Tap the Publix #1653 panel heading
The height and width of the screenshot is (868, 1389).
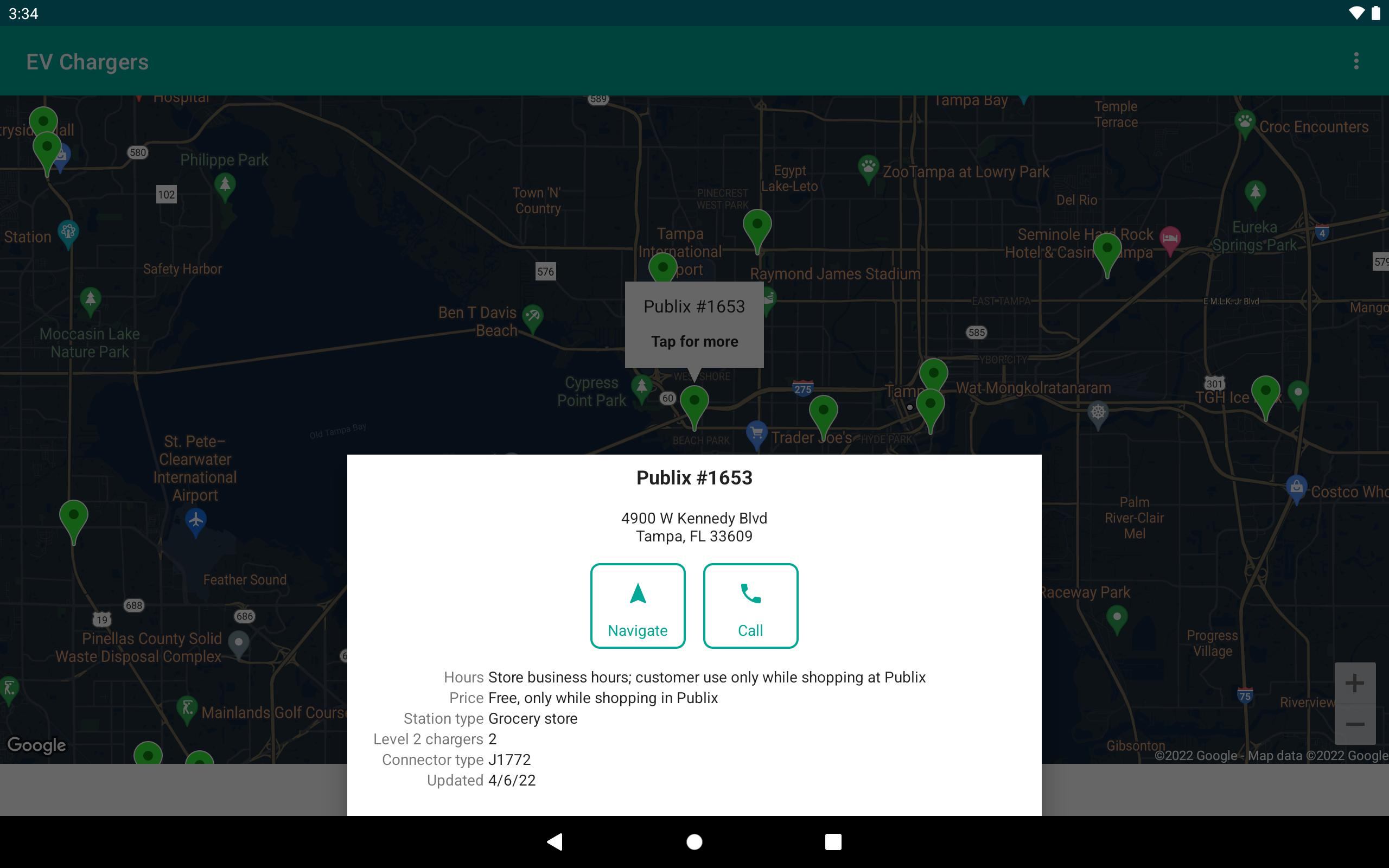694,477
